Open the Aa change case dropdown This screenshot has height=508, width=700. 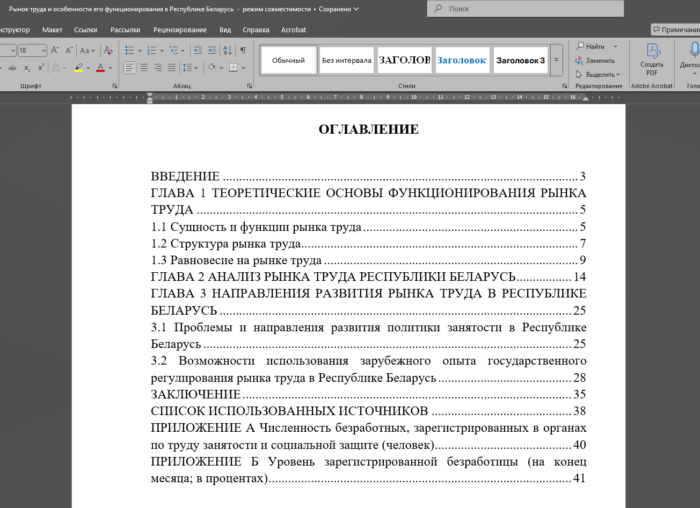(87, 50)
